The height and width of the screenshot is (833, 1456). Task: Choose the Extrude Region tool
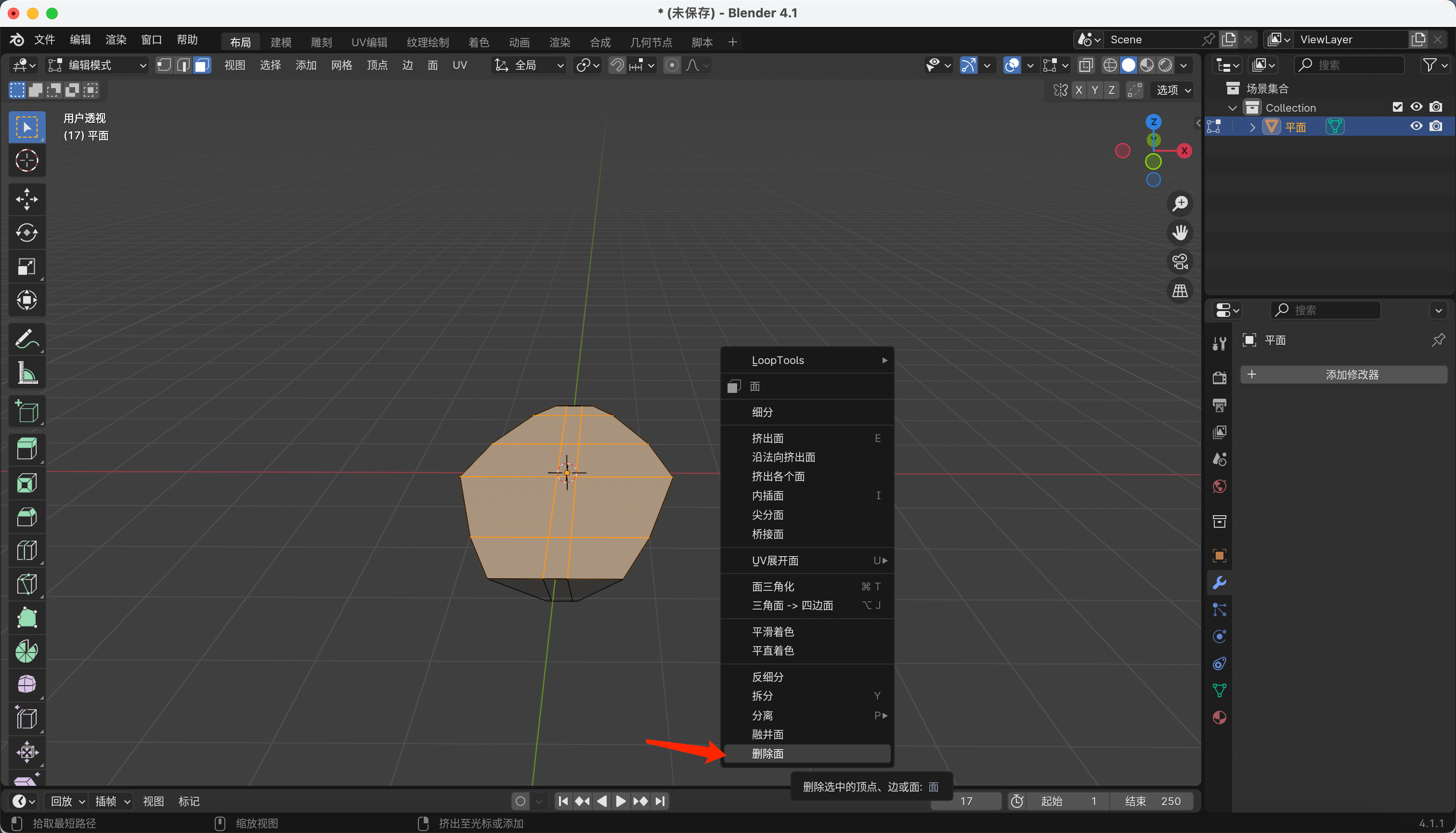tap(26, 449)
